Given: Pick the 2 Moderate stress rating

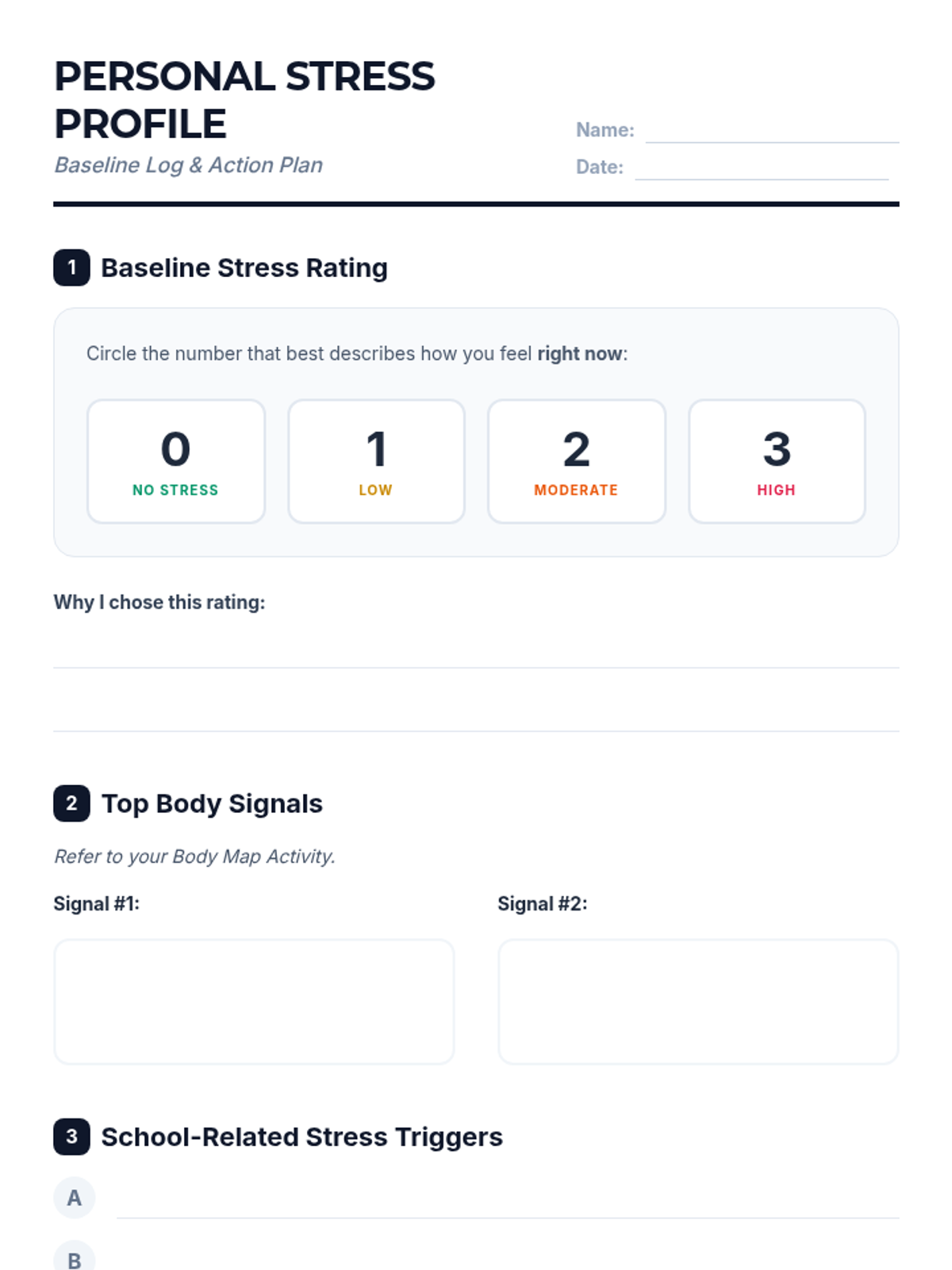Looking at the screenshot, I should pos(576,461).
